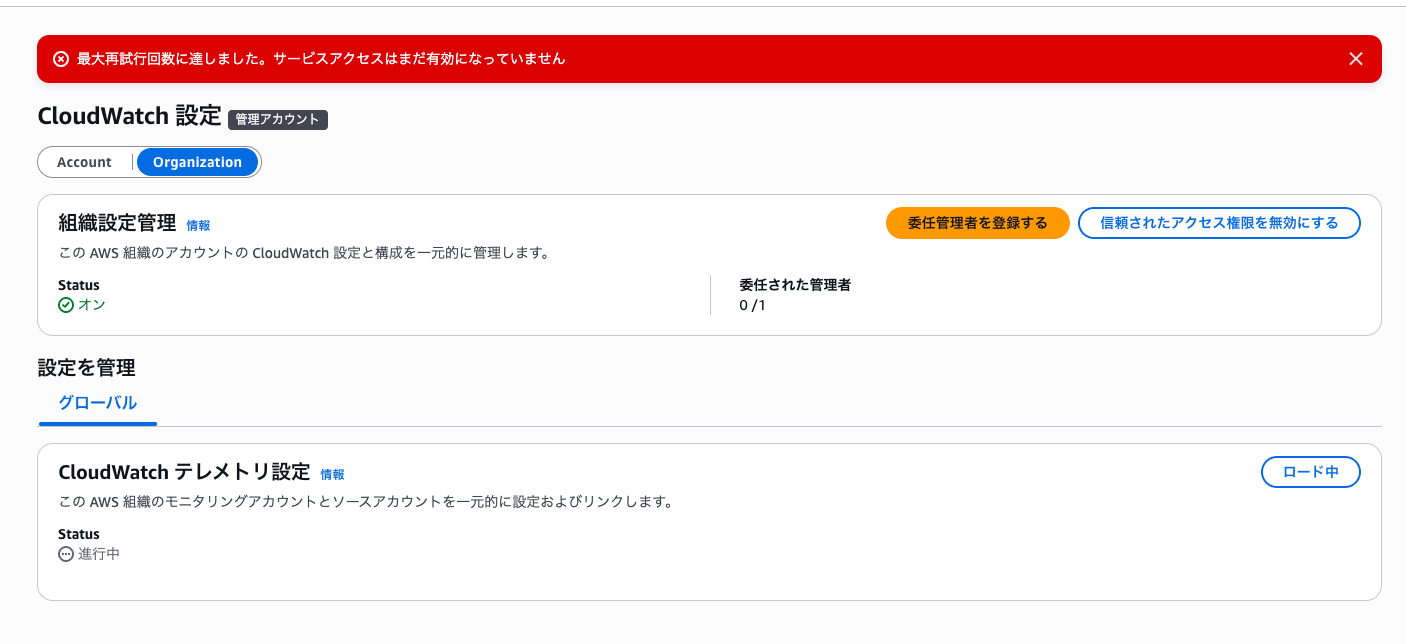This screenshot has width=1406, height=644.
Task: Click the 委任管理者を登録する orange button
Action: pos(978,223)
